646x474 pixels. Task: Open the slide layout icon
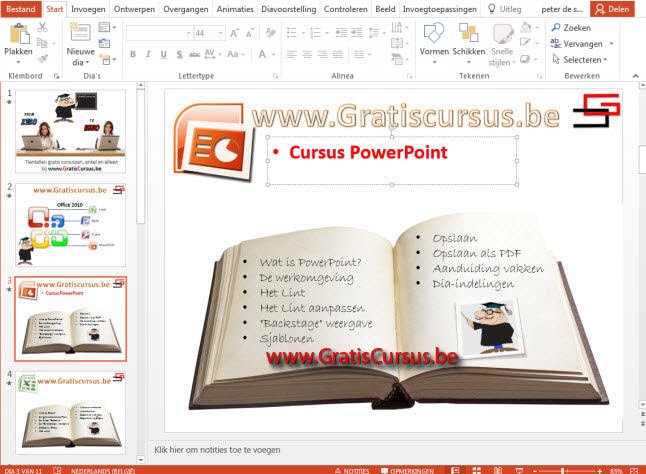[104, 28]
